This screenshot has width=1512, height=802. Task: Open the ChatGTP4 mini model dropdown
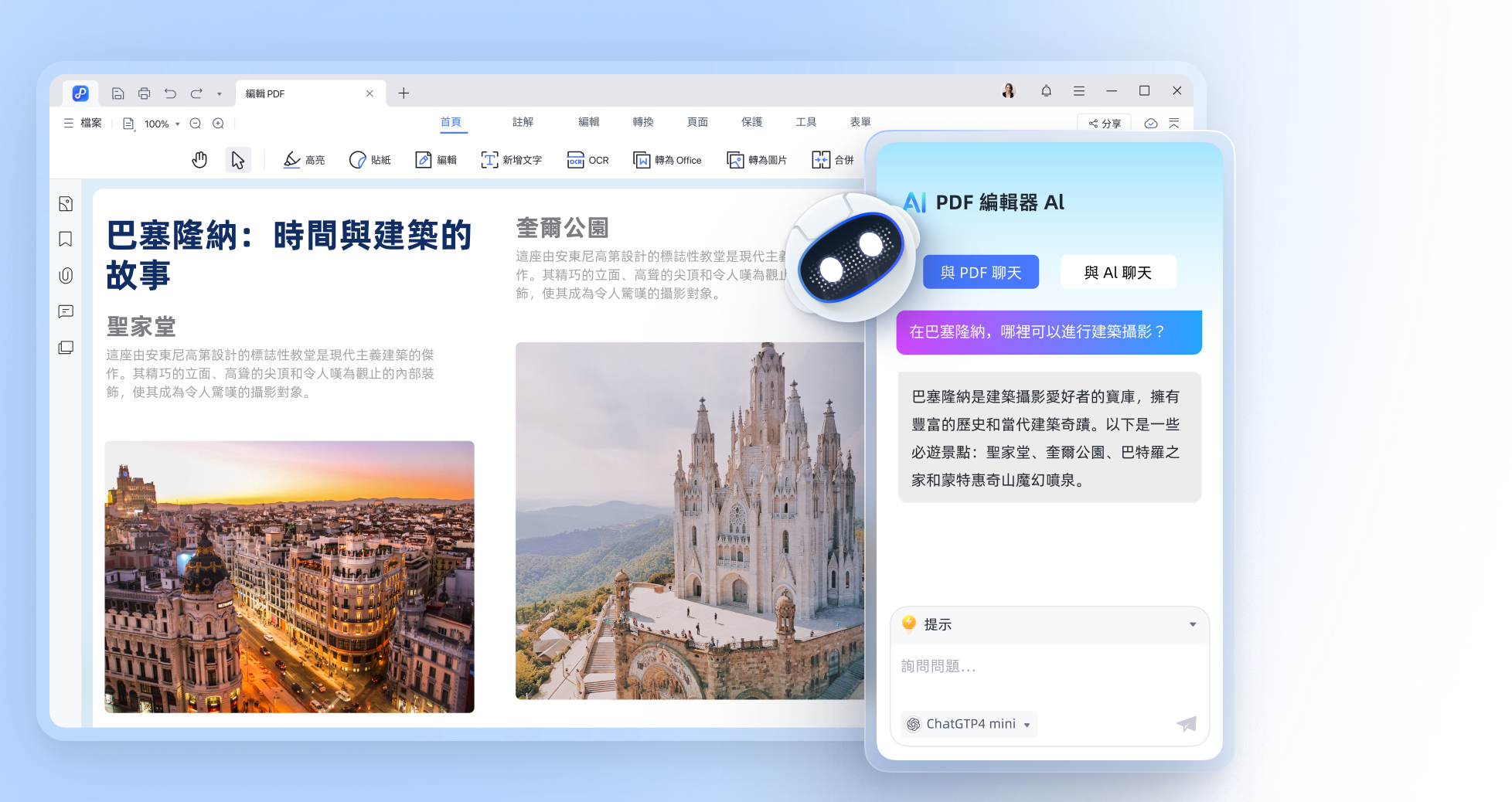pyautogui.click(x=969, y=724)
